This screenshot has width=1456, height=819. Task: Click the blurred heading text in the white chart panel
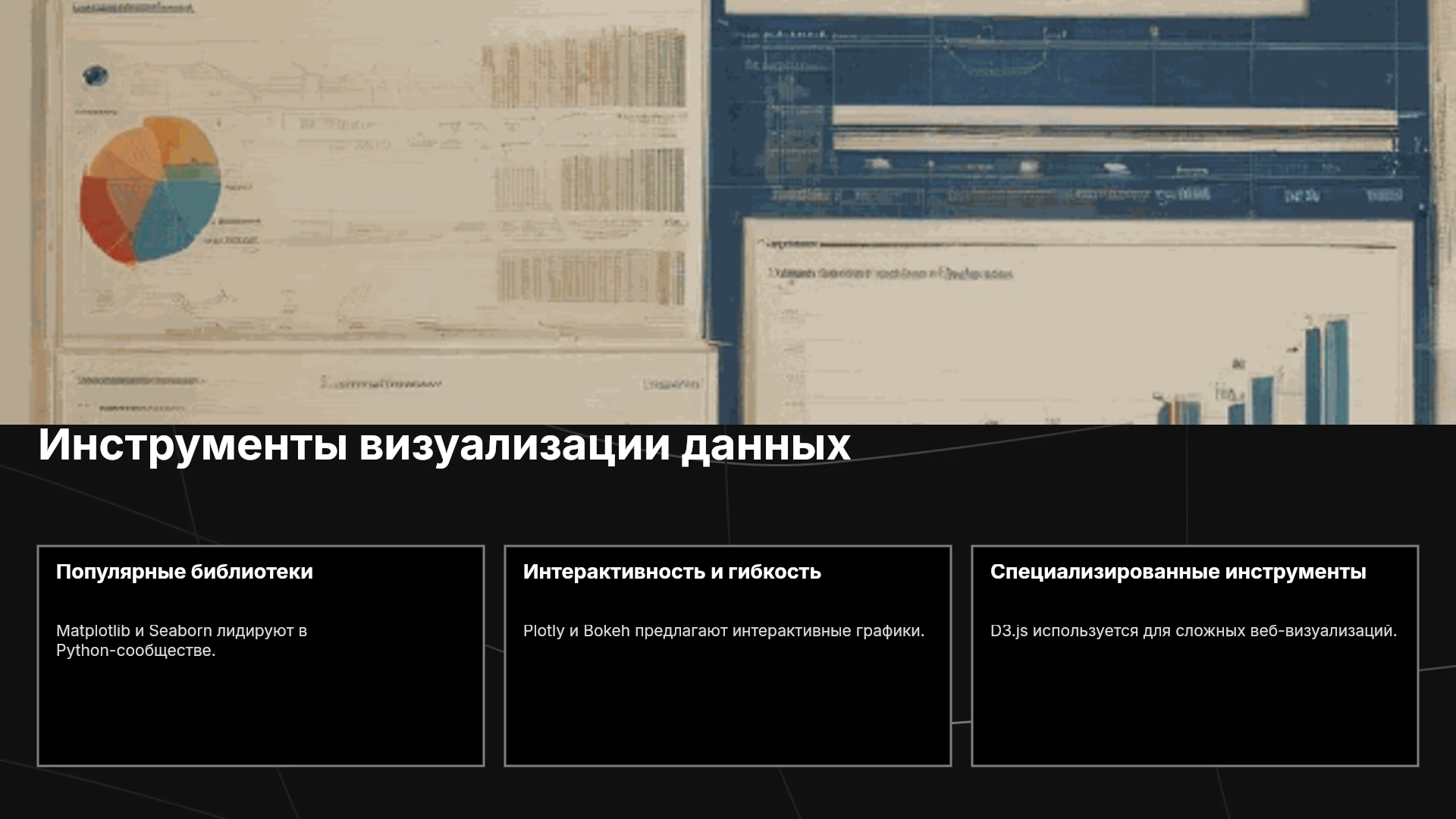click(890, 274)
